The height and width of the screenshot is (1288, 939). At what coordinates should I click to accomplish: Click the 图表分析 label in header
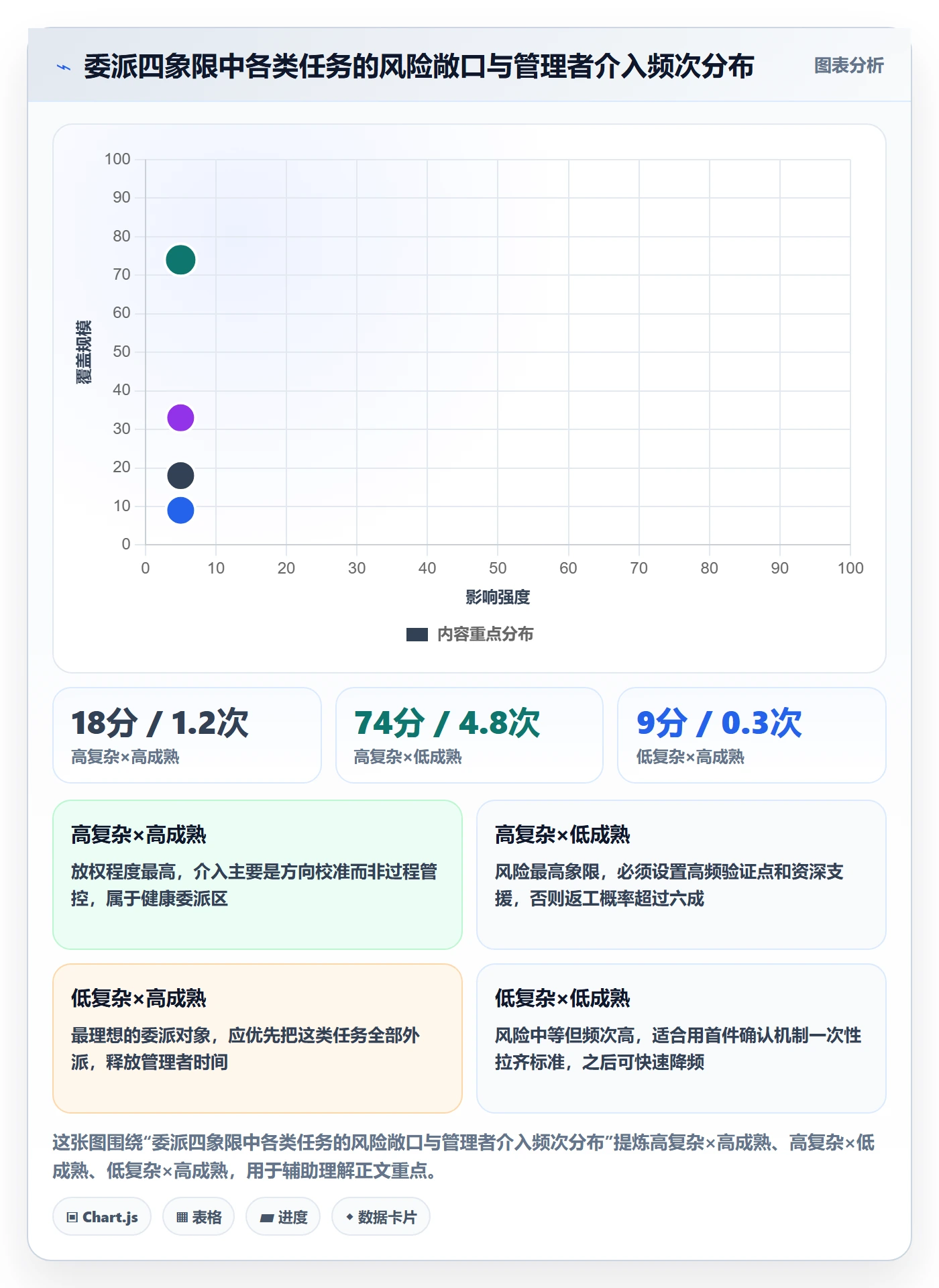tap(848, 66)
